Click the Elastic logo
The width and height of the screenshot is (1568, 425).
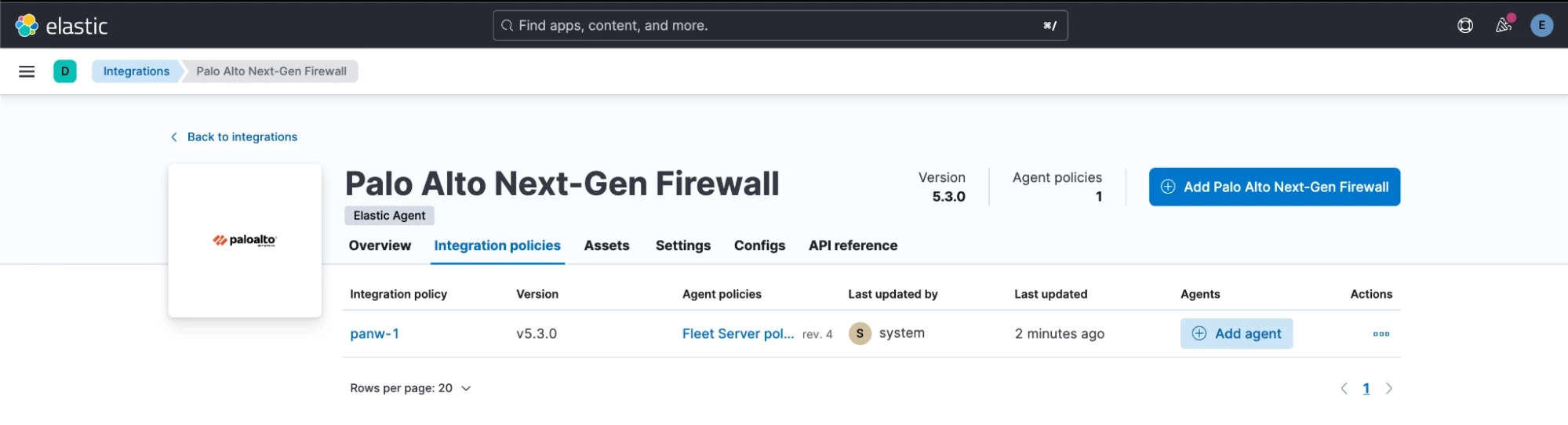tap(61, 26)
